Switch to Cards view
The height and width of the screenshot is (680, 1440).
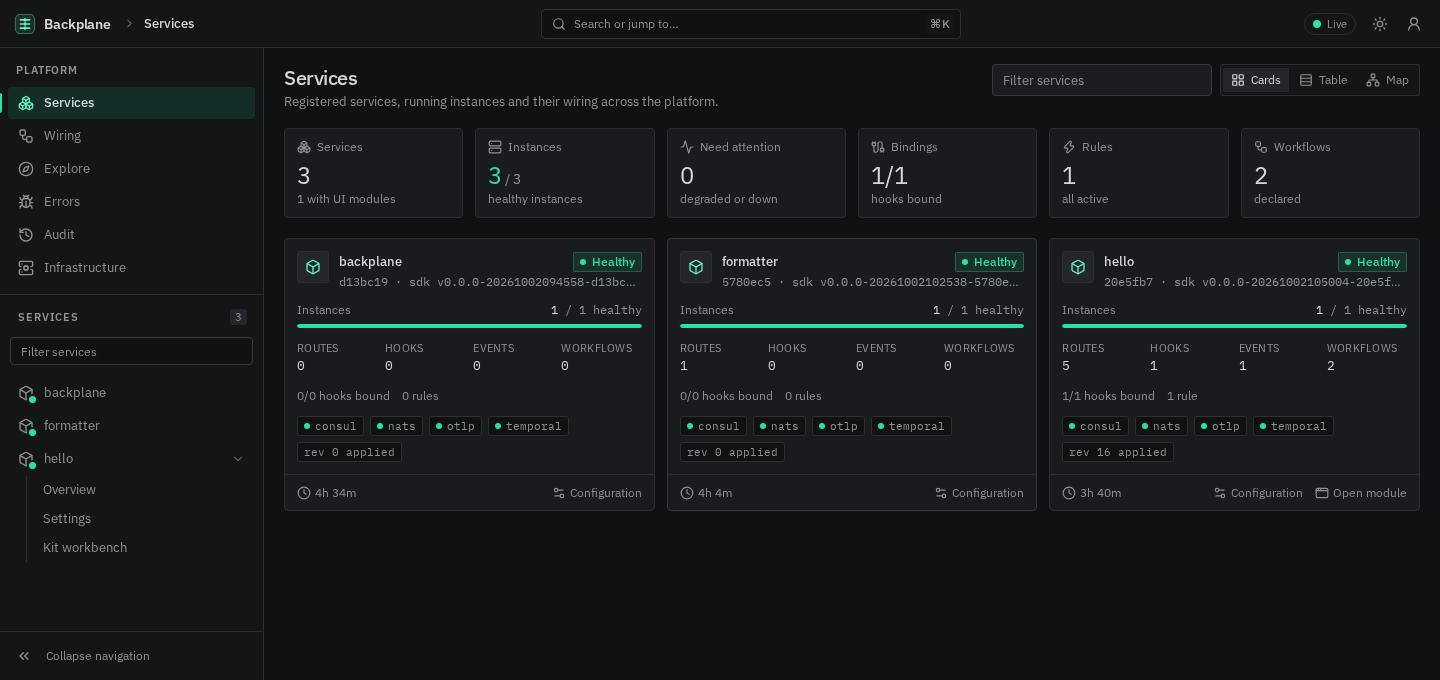pyautogui.click(x=1256, y=80)
